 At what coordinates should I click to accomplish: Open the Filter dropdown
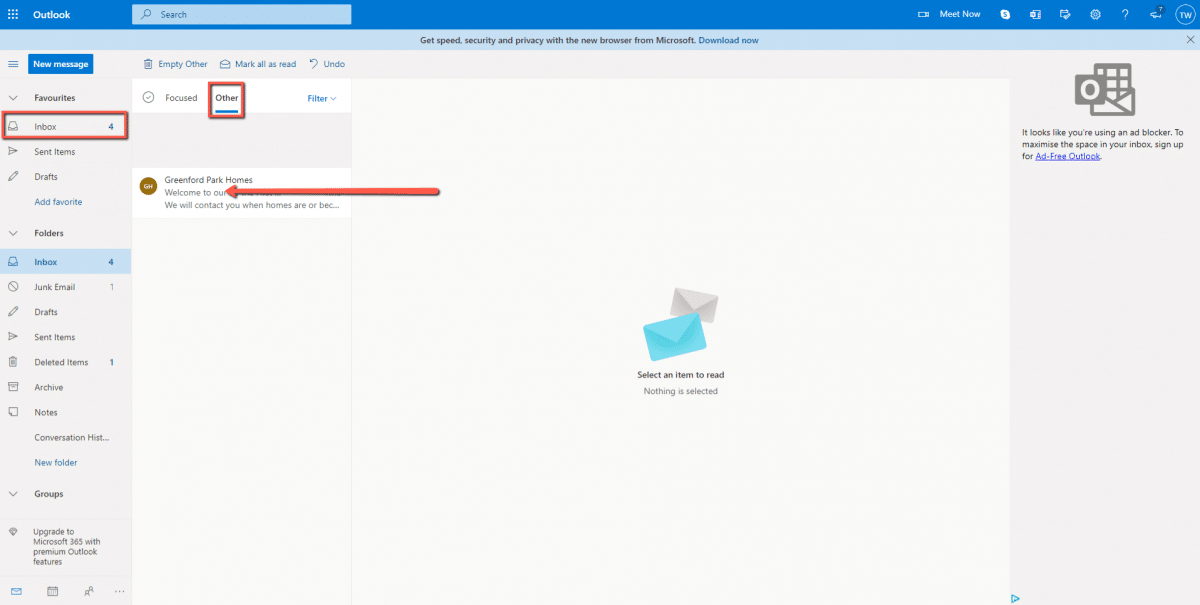(321, 98)
